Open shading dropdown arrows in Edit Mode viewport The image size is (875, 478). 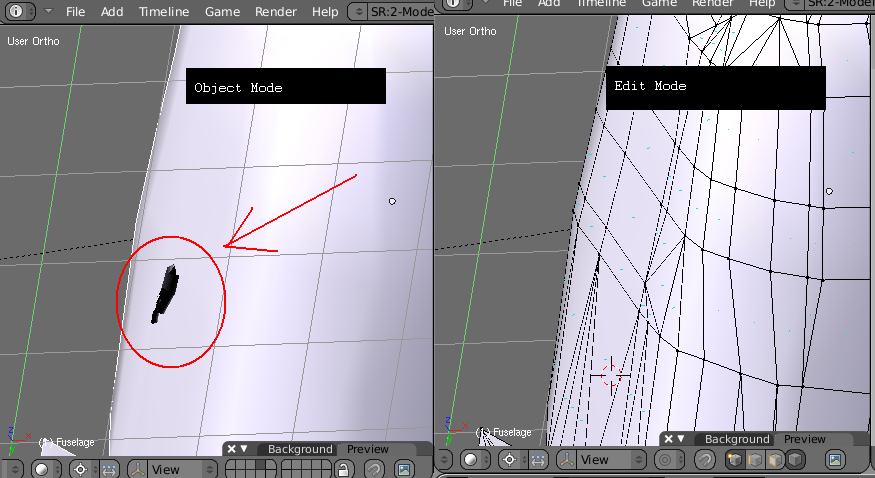[x=486, y=460]
